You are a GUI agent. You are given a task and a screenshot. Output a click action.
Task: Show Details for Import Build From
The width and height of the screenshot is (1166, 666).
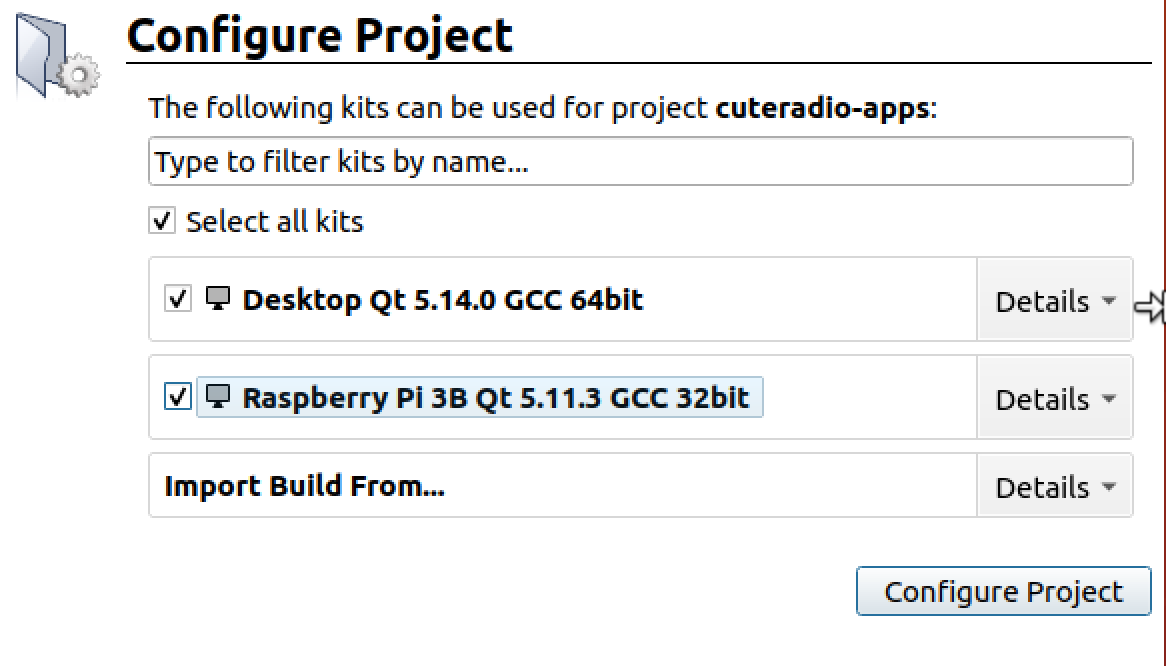pos(1054,487)
